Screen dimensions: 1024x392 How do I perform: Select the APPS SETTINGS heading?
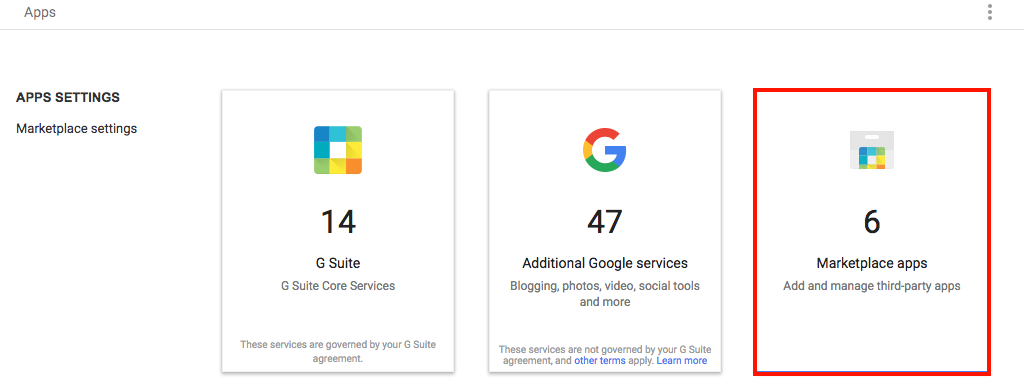tap(68, 97)
